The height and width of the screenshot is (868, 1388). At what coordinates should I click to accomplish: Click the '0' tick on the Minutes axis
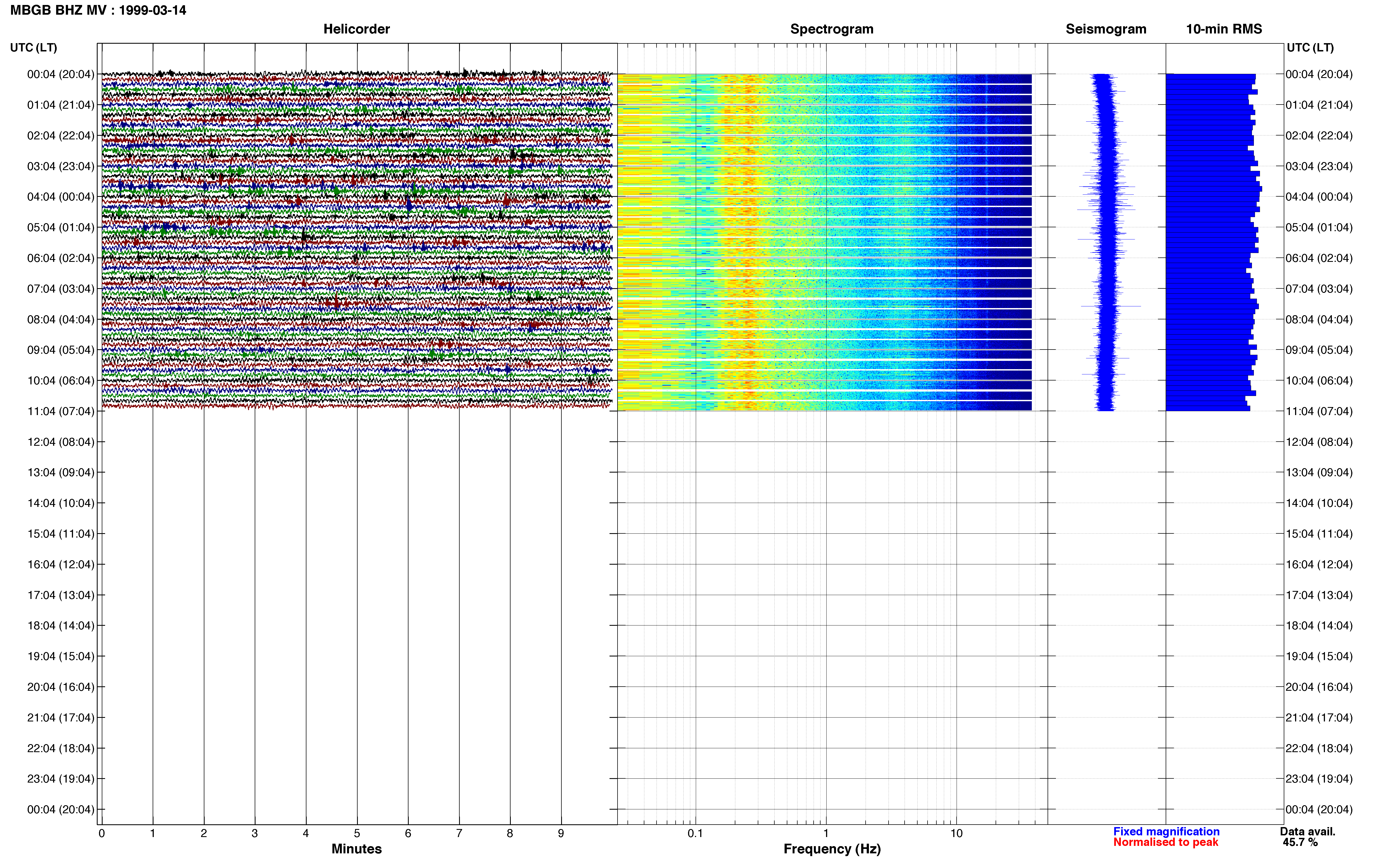pos(101,833)
